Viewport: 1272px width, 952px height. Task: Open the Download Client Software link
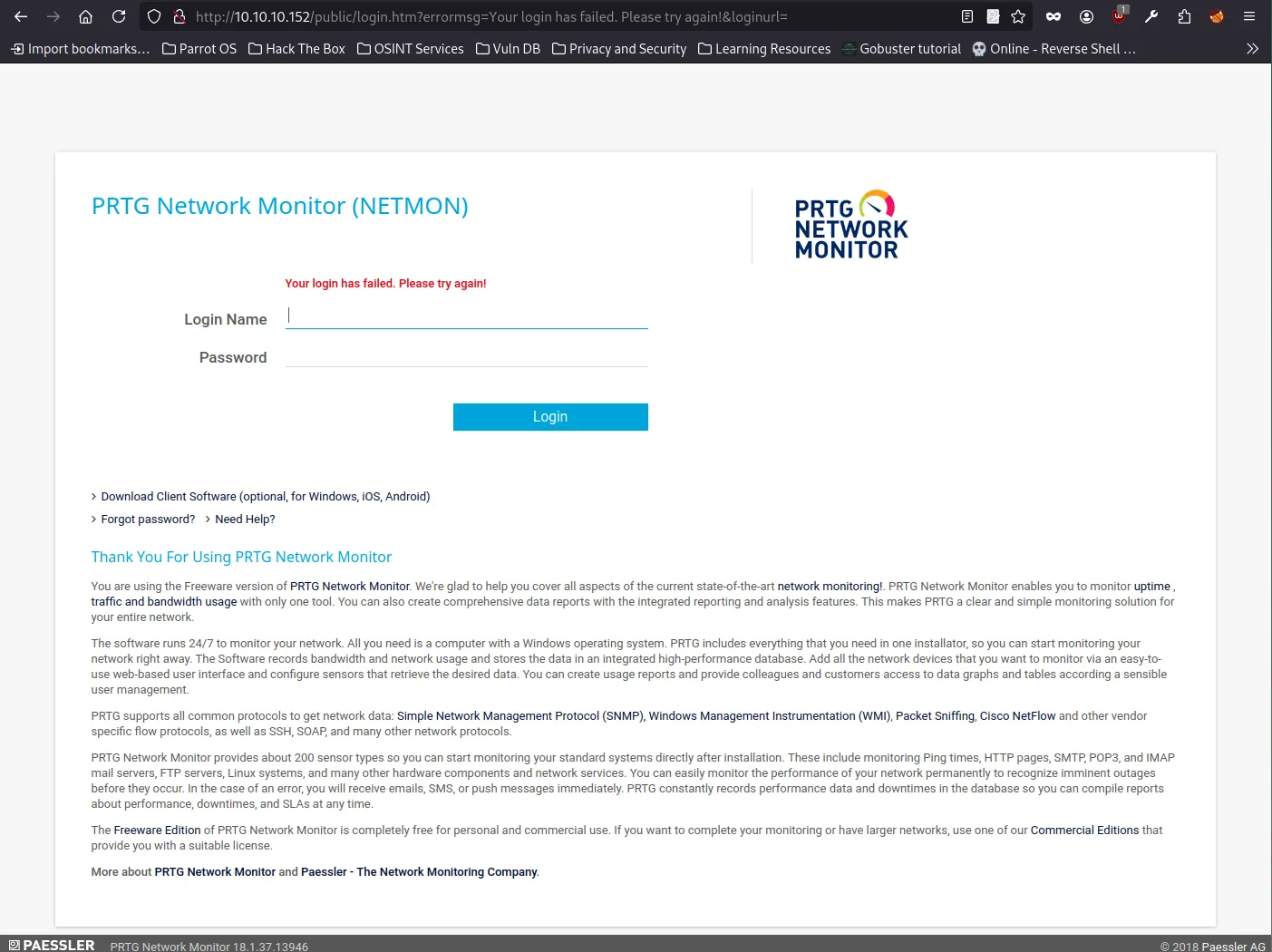pos(265,497)
